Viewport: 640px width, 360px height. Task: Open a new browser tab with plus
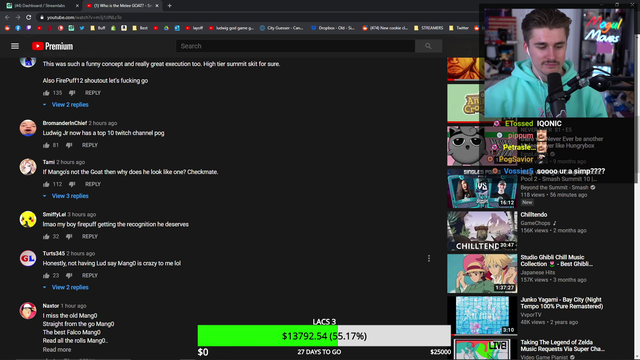click(x=169, y=6)
